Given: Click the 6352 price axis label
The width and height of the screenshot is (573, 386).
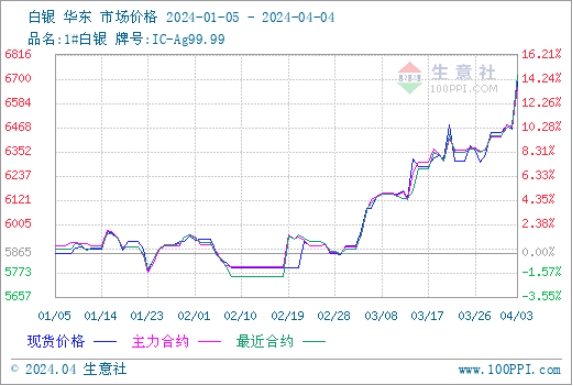Looking at the screenshot, I should [x=18, y=151].
